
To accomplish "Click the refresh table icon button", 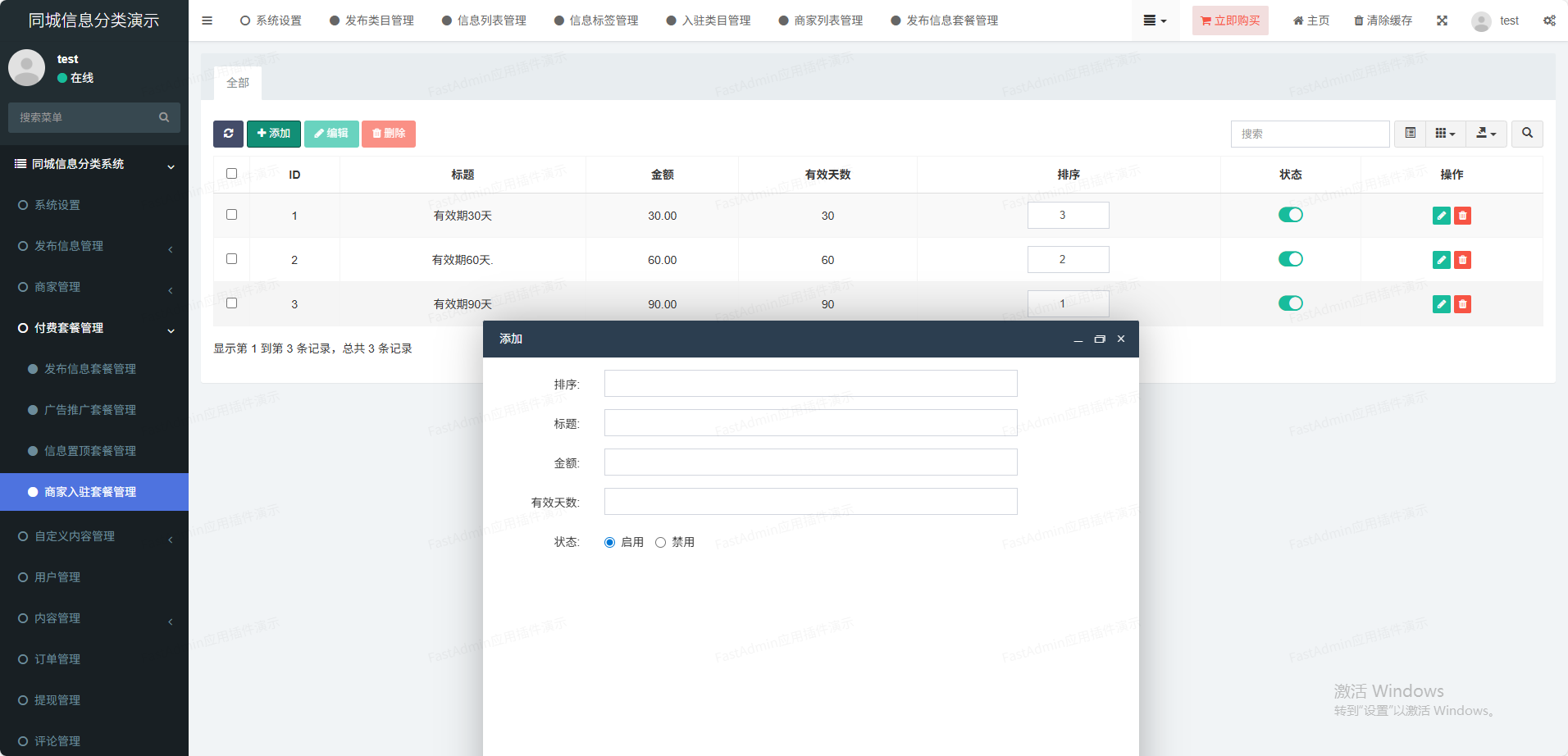I will point(228,134).
